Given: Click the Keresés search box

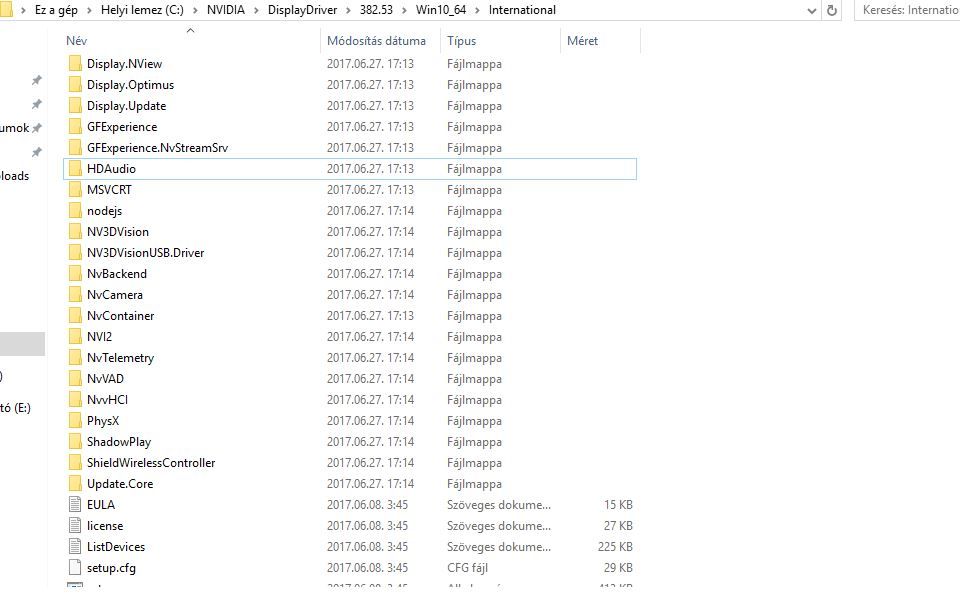Looking at the screenshot, I should (907, 10).
